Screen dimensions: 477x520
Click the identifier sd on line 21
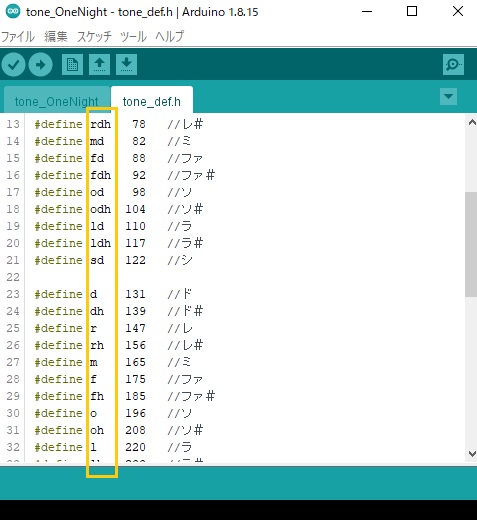point(97,260)
